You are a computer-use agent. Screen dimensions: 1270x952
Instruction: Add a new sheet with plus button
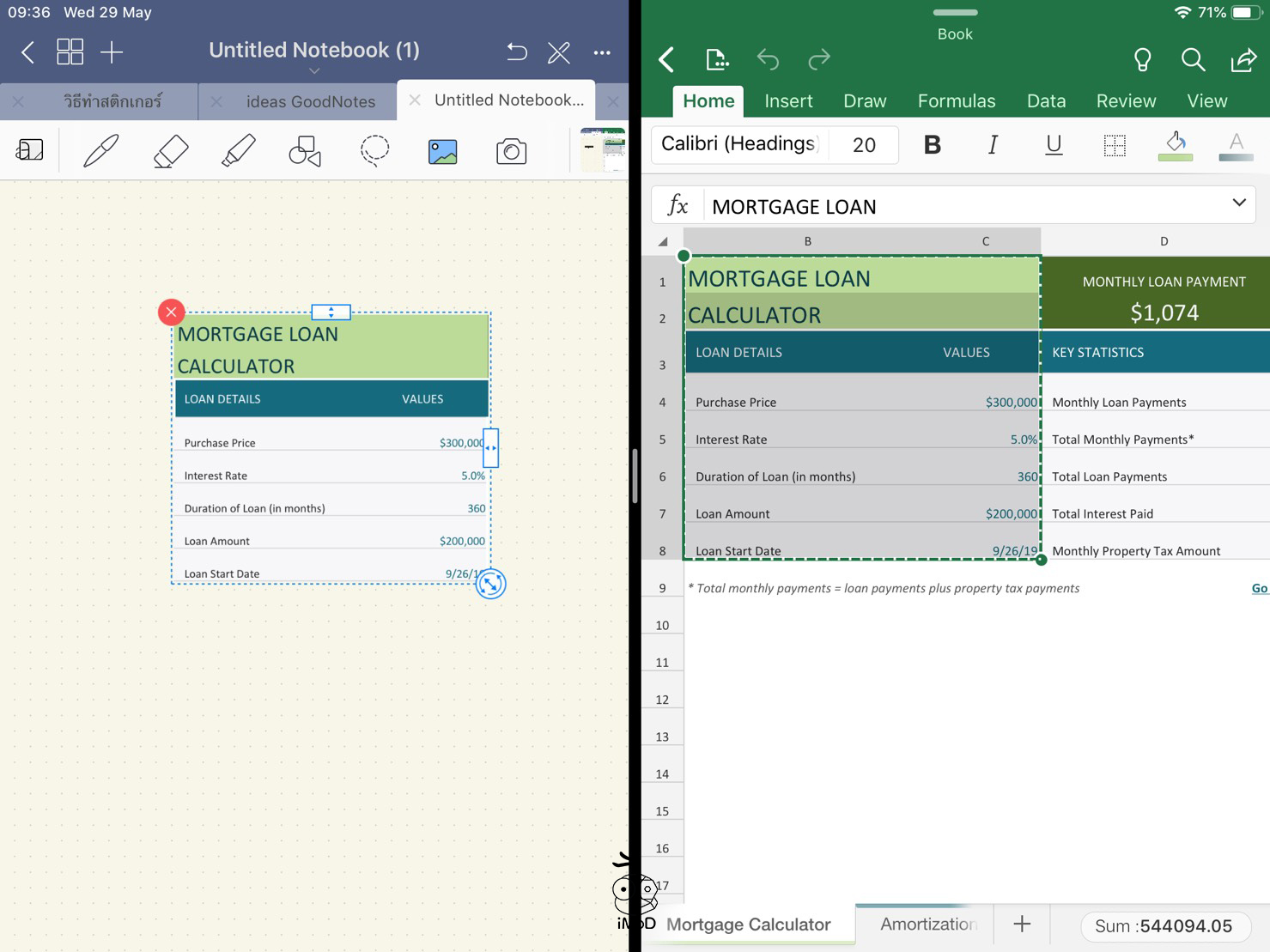[x=1022, y=925]
